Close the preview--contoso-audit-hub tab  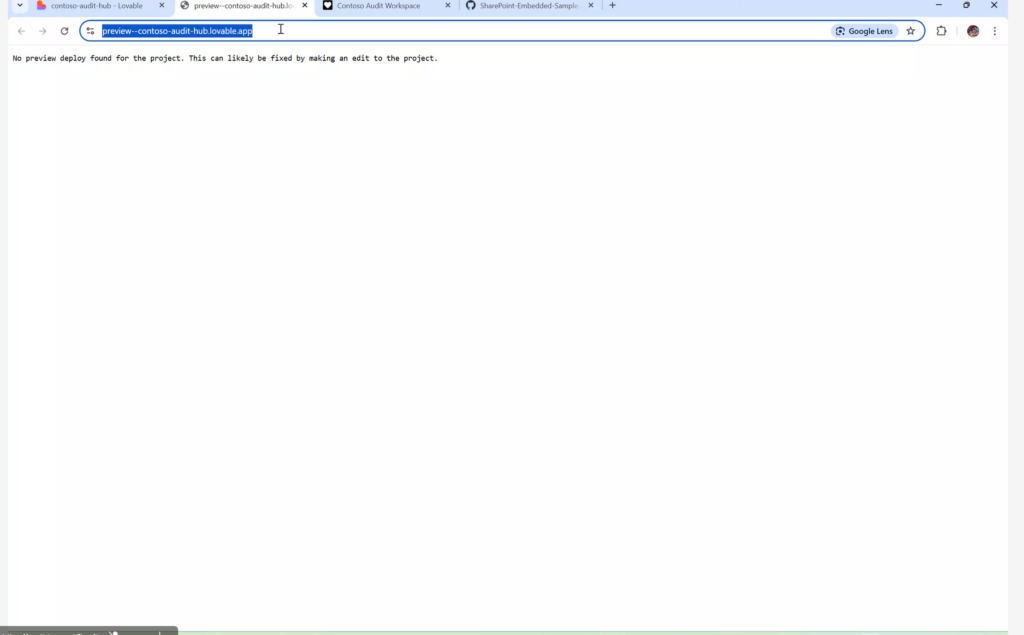point(304,5)
